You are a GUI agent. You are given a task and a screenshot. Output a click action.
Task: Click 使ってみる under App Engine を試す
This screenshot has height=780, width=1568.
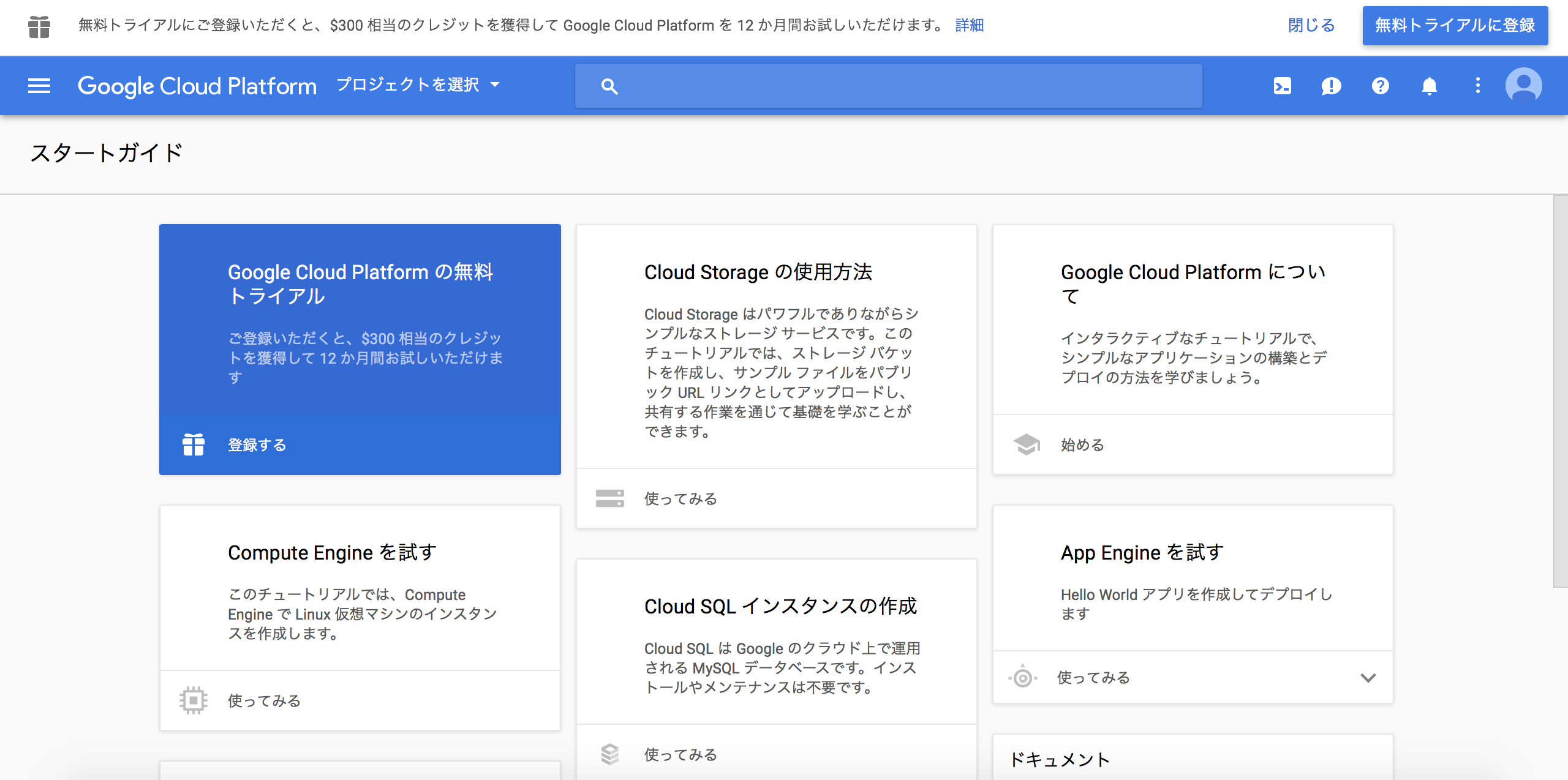pos(1093,678)
